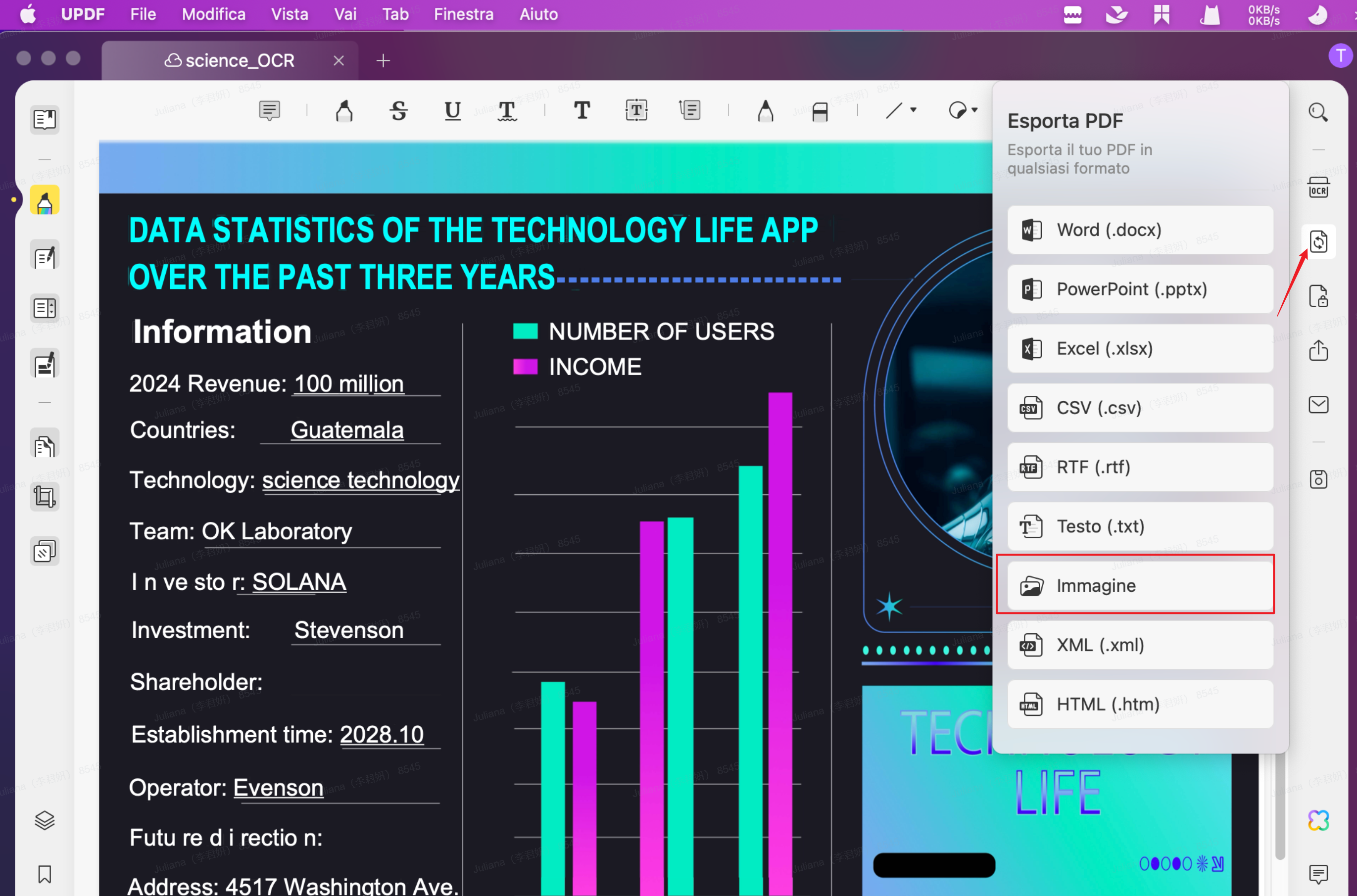
Task: Open the user account avatar T
Action: pyautogui.click(x=1341, y=56)
